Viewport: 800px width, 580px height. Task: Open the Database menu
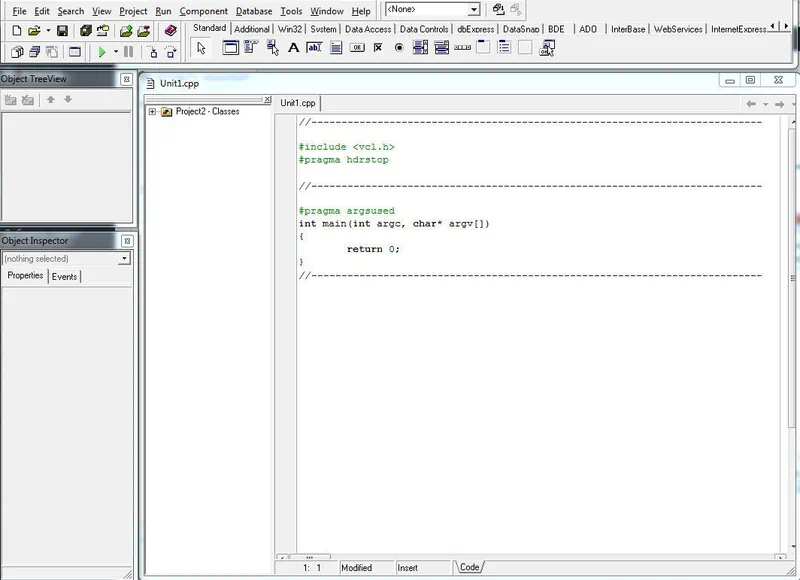pyautogui.click(x=254, y=11)
